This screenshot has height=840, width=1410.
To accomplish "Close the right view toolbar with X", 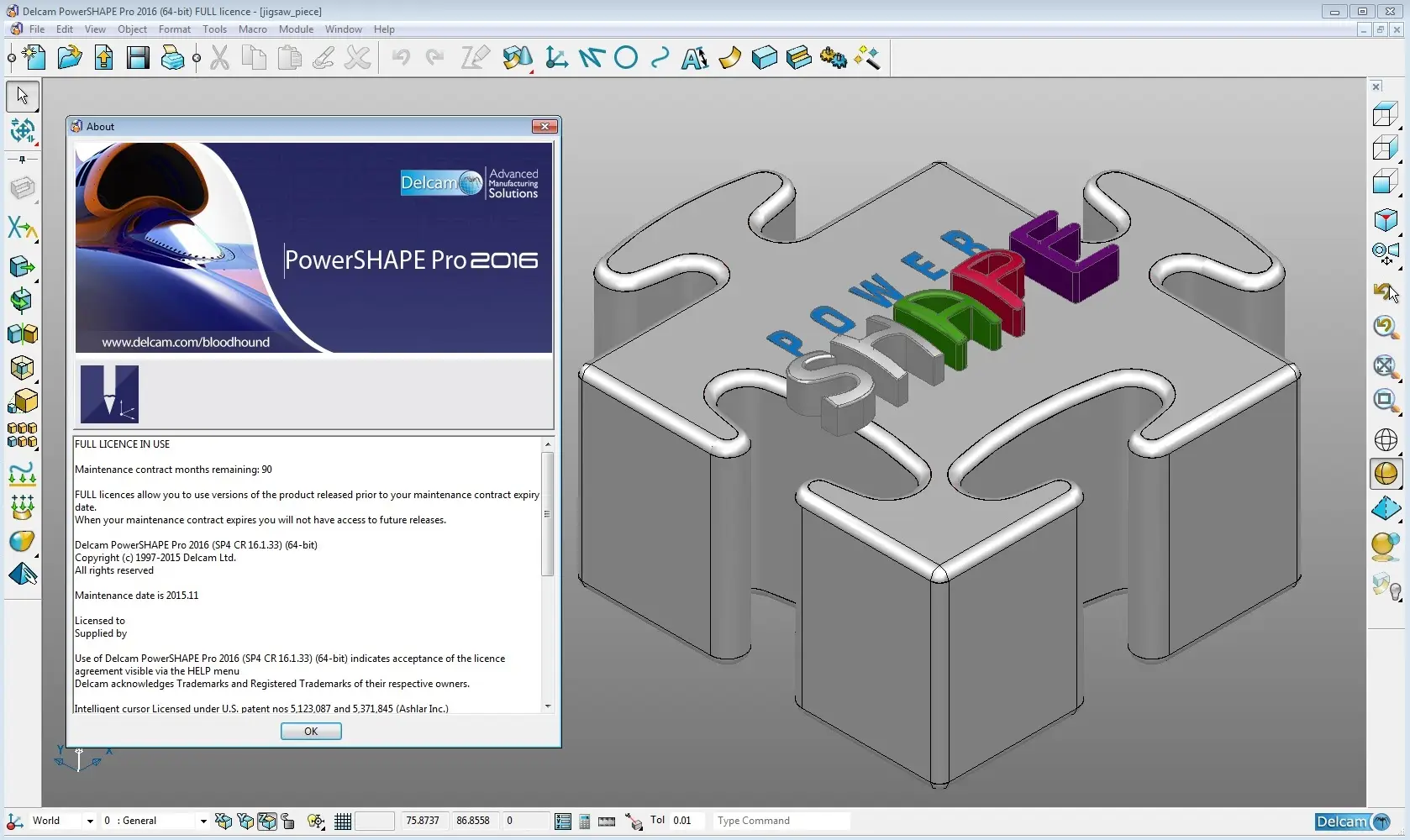I will 1376,87.
